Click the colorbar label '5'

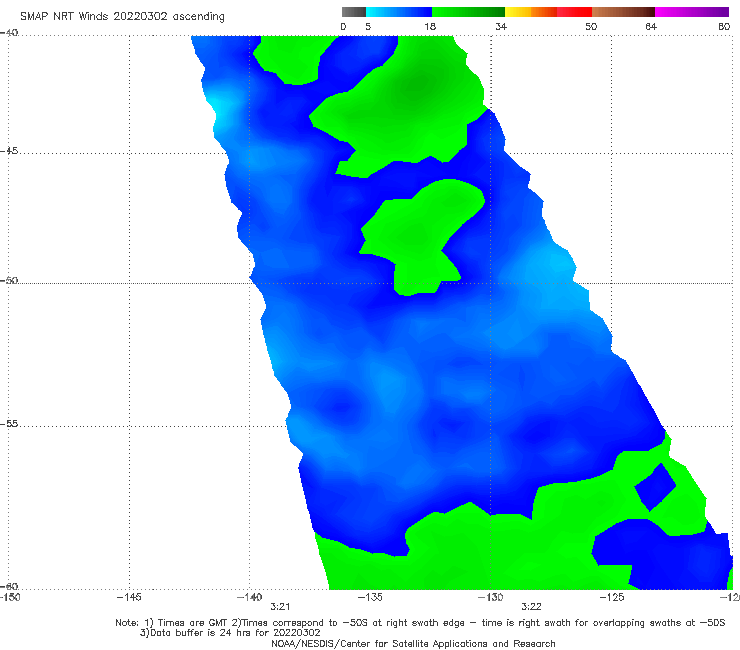[x=368, y=27]
